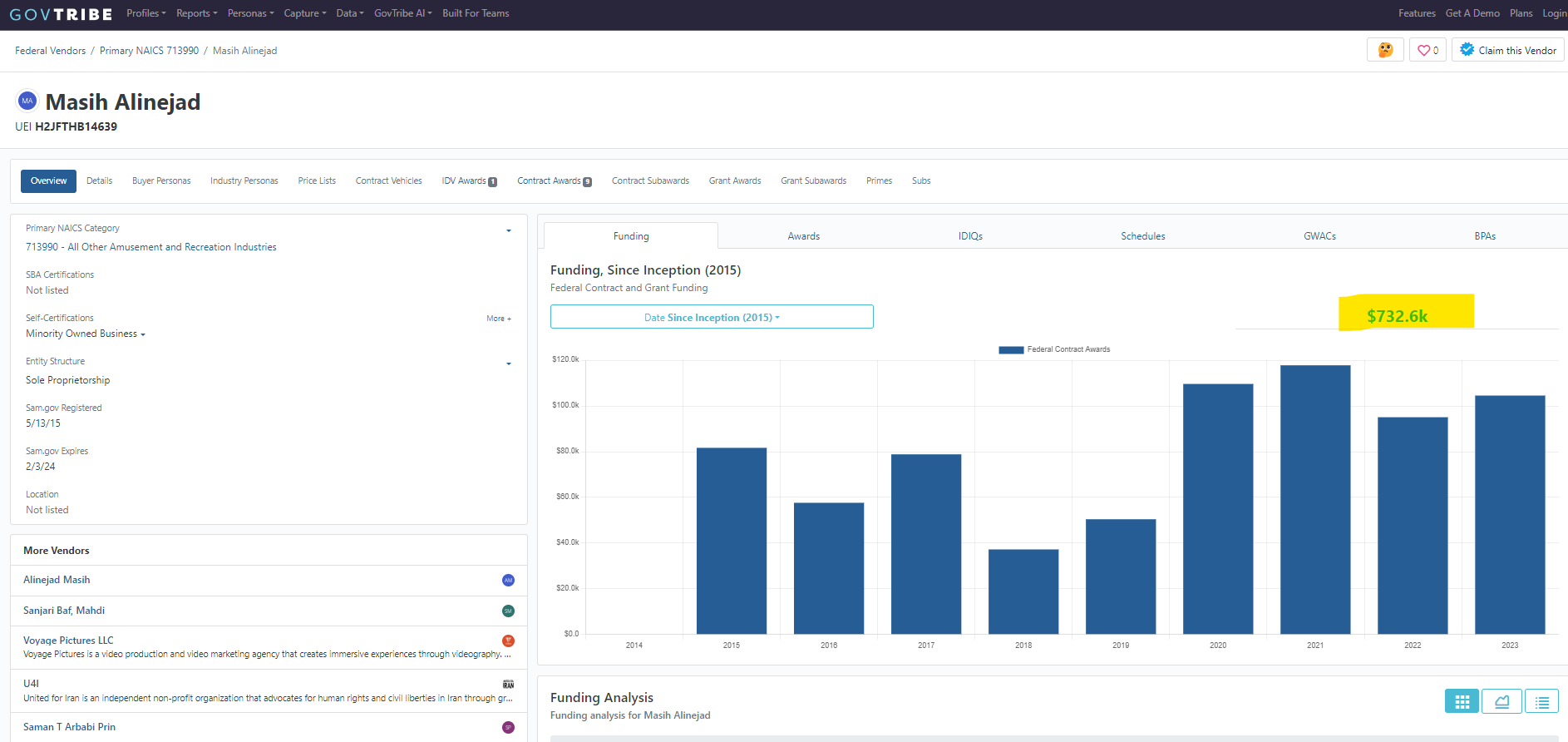This screenshot has width=1568, height=742.
Task: Click the Voyage Pictures LLC logo icon
Action: (508, 641)
